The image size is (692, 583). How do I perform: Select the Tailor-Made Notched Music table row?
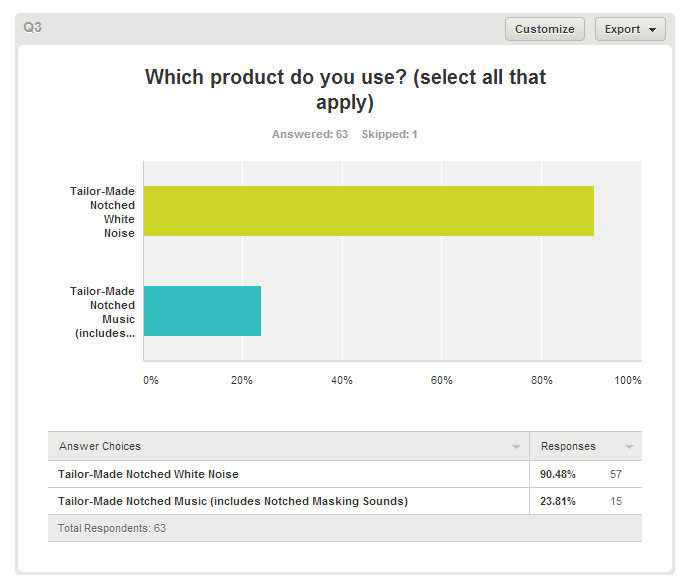(x=233, y=501)
